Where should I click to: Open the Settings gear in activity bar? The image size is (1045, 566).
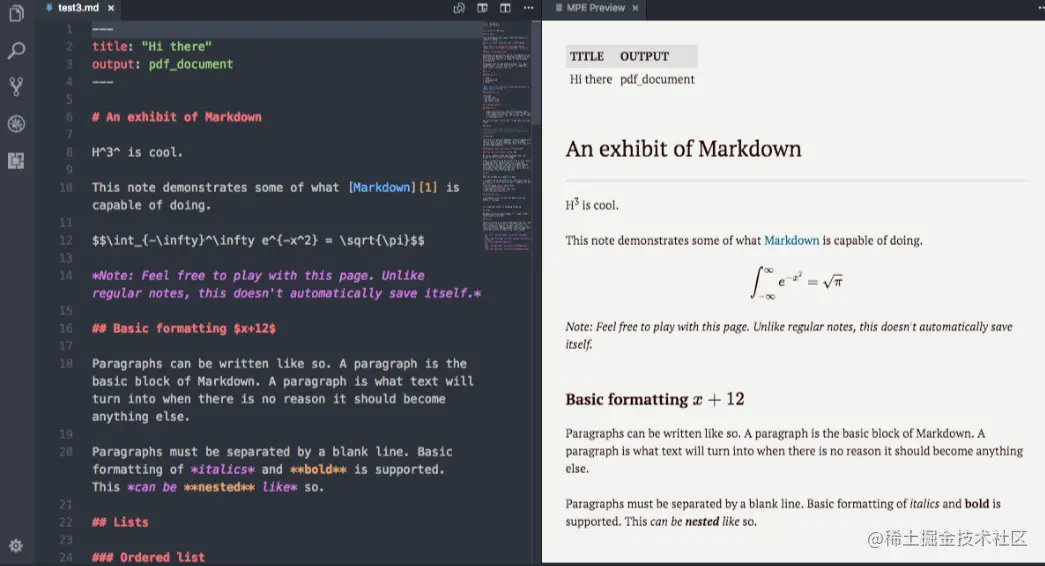pos(16,546)
